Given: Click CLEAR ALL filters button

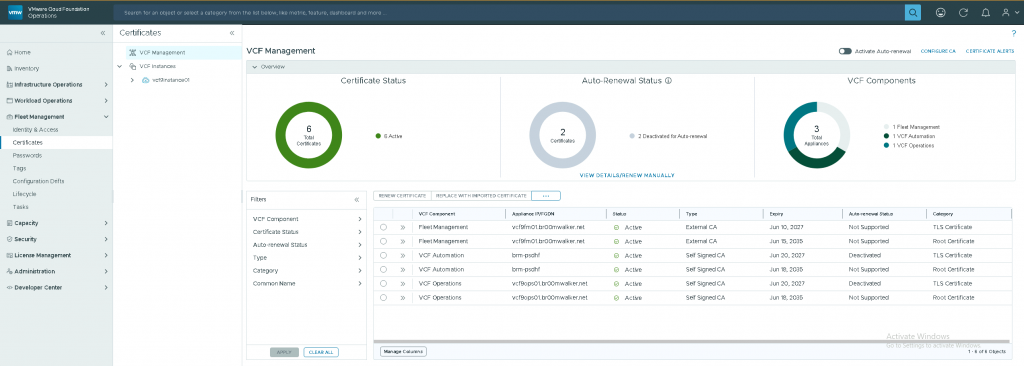Looking at the screenshot, I should pyautogui.click(x=321, y=352).
